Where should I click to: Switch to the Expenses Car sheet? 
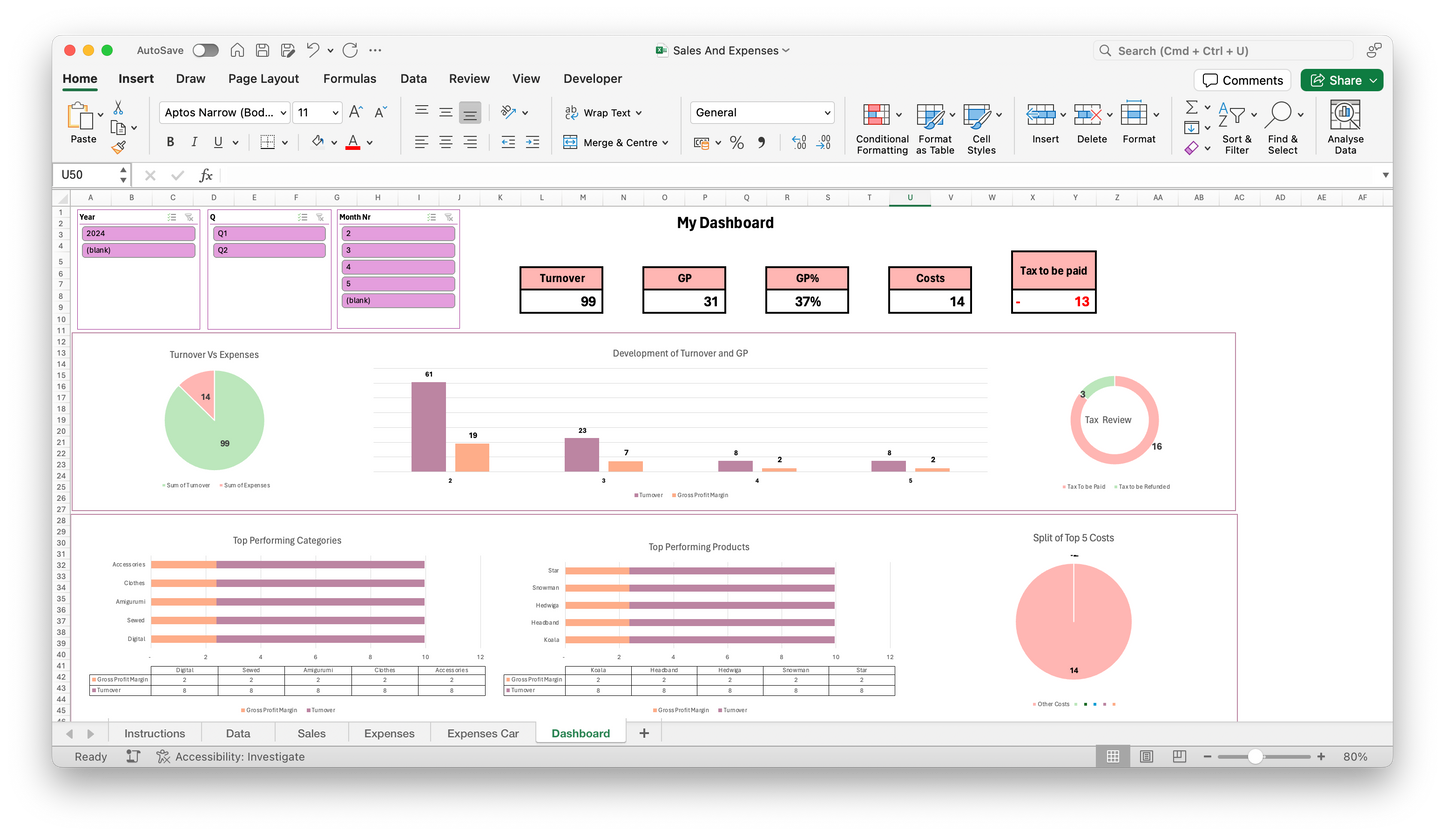coord(482,733)
